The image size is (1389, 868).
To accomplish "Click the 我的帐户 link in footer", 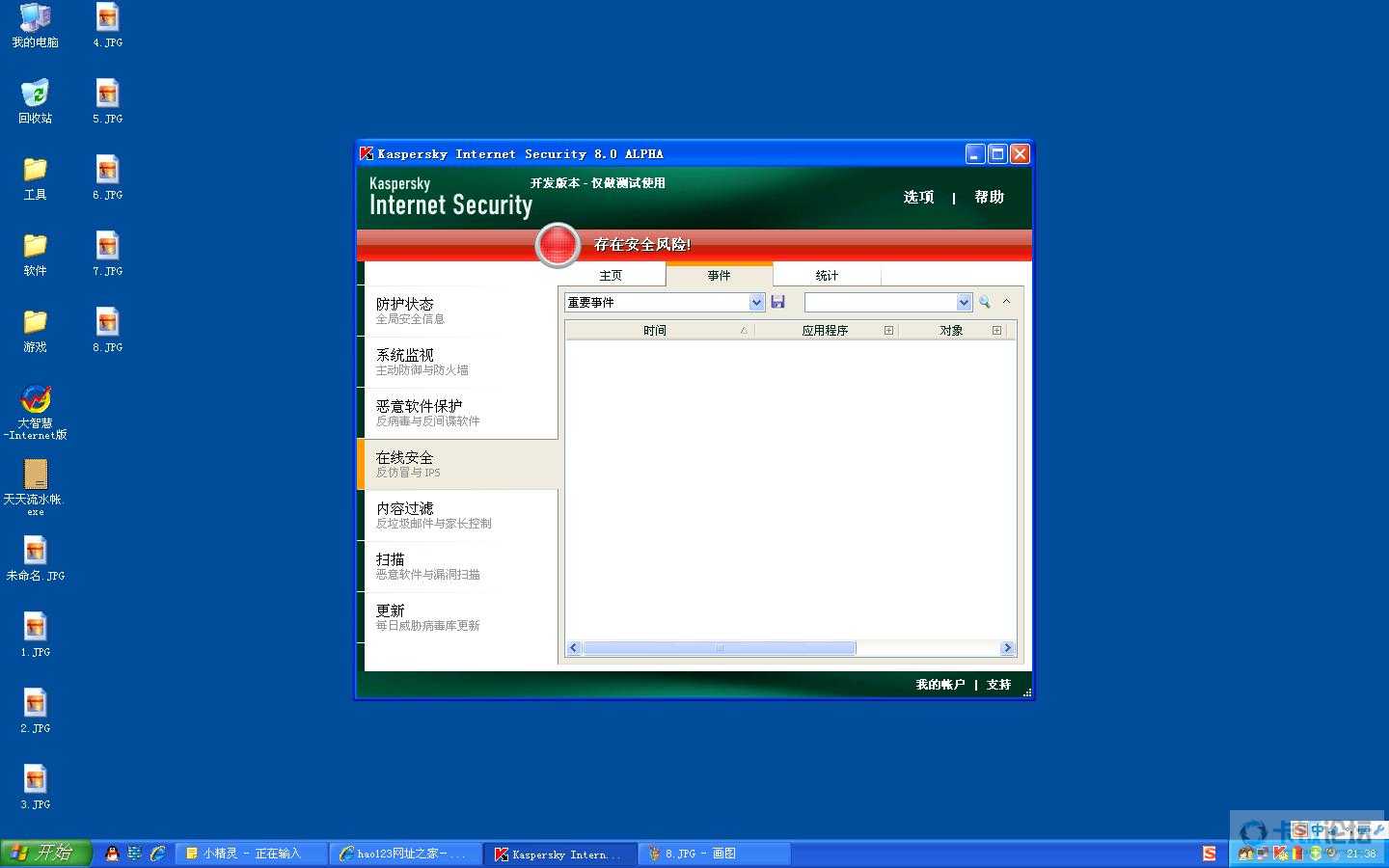I will pos(940,685).
